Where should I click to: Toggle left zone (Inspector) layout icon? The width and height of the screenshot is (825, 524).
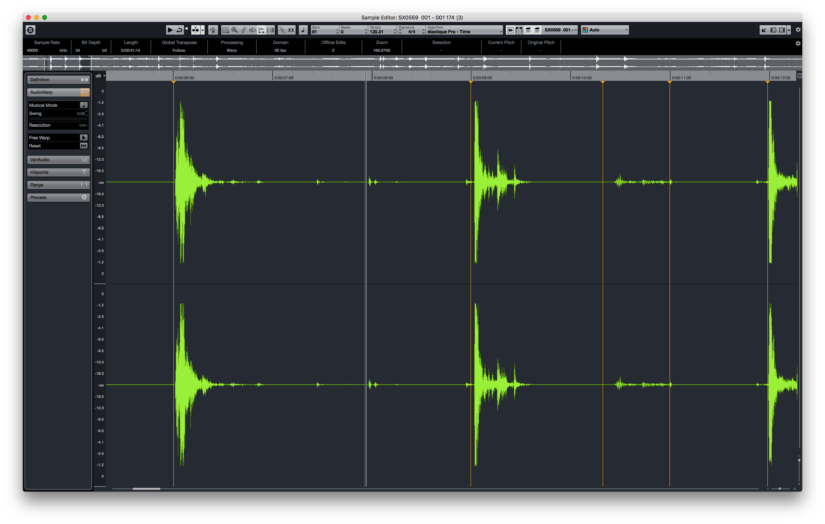tap(773, 30)
